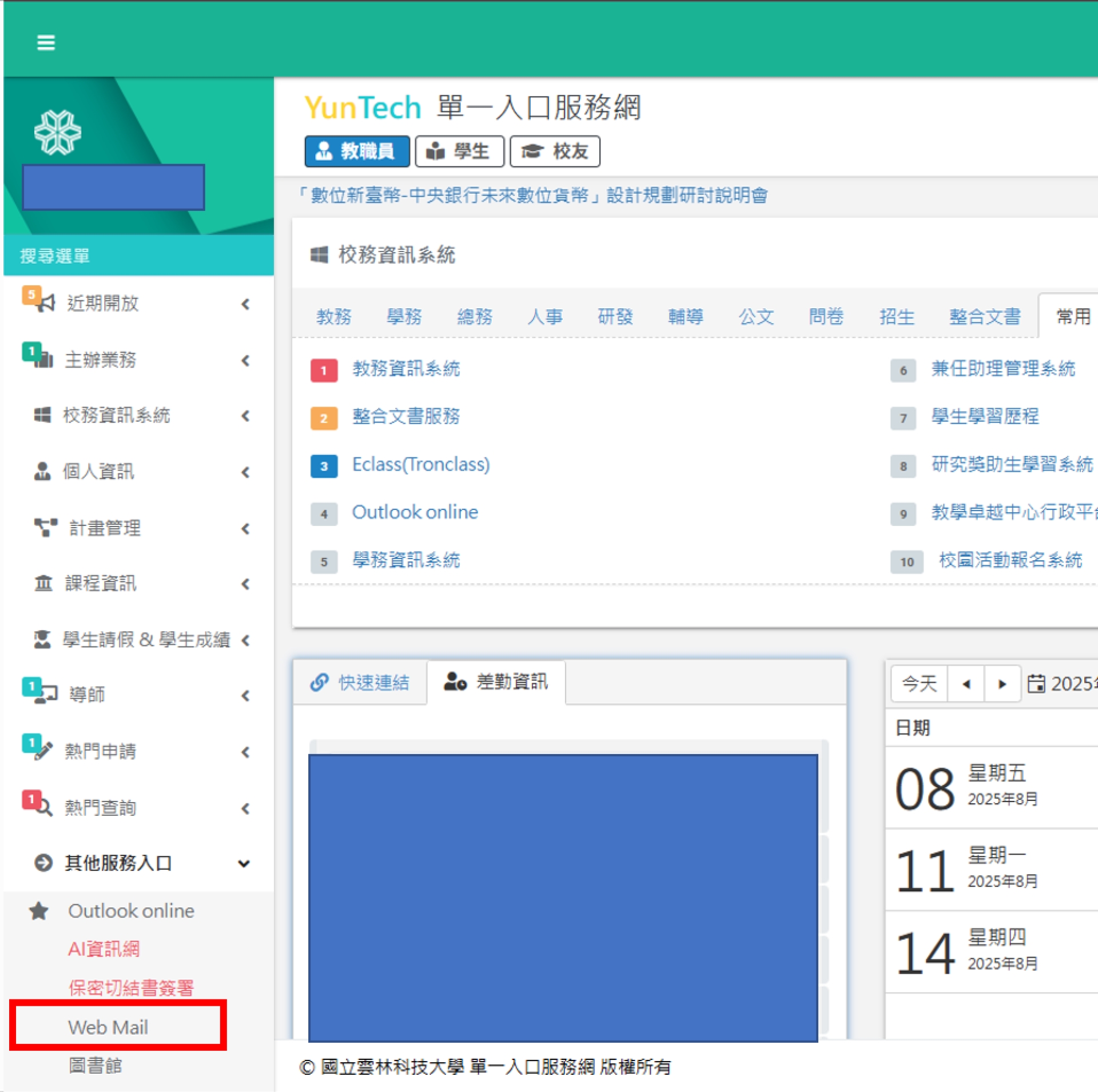This screenshot has width=1098, height=1092.
Task: Open 圖書館 in the sidebar
Action: [95, 1066]
